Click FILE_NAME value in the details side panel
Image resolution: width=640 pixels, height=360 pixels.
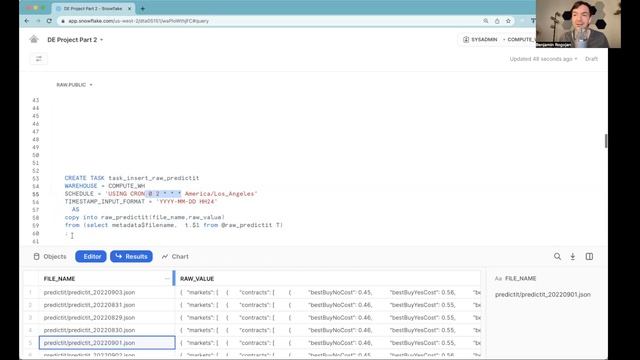542,294
